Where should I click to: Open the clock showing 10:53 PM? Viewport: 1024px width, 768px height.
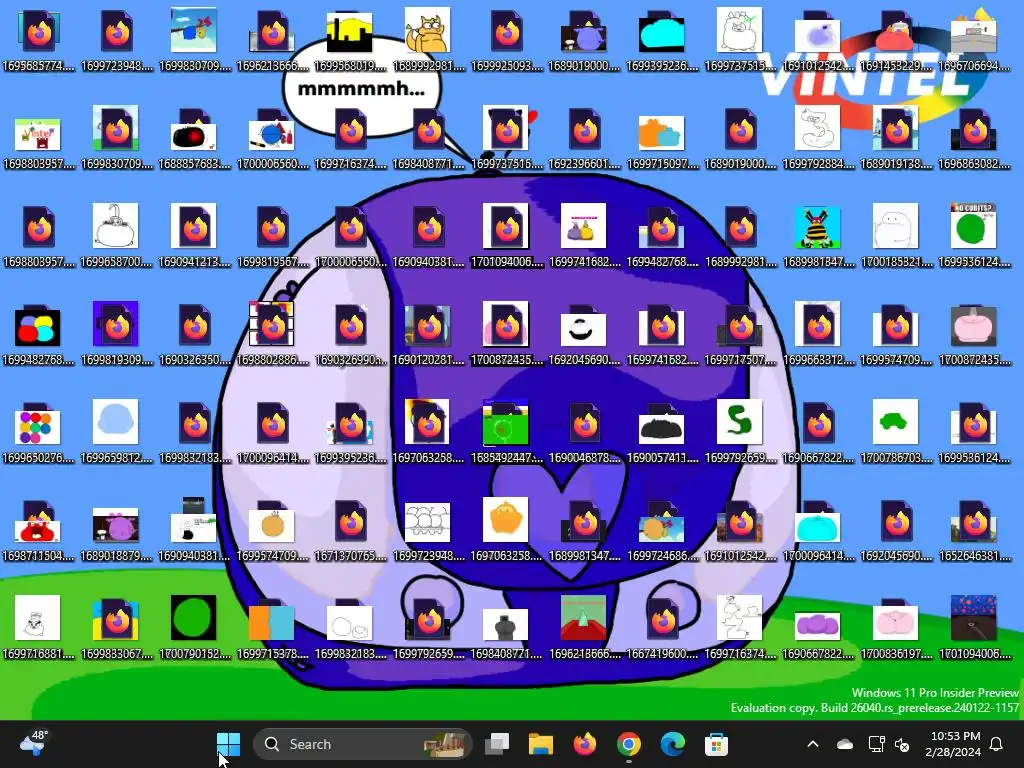(954, 744)
